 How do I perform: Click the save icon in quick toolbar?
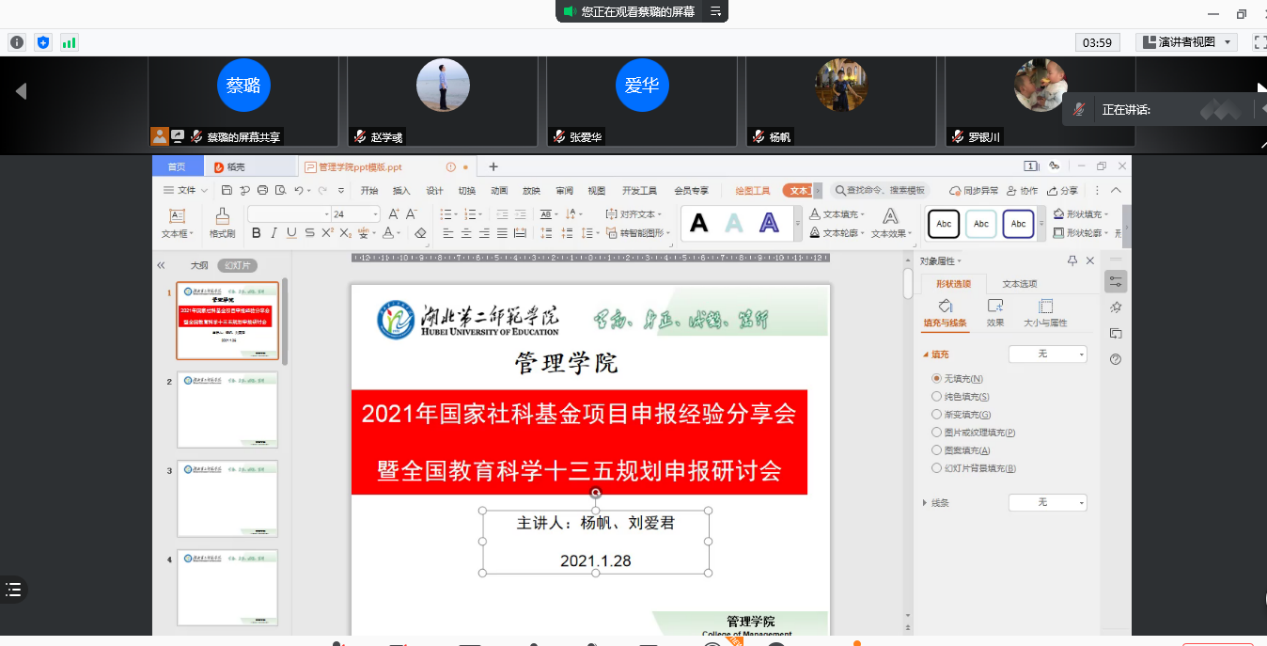227,190
